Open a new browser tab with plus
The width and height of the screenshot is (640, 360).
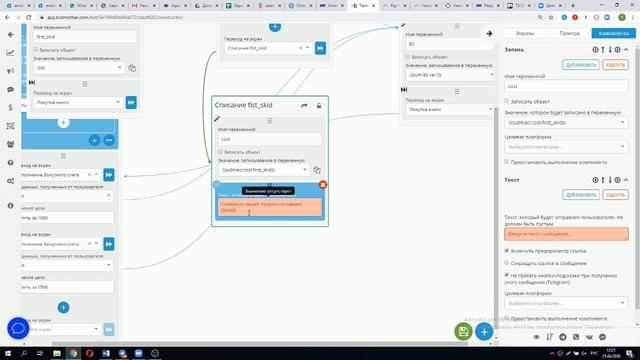(573, 6)
